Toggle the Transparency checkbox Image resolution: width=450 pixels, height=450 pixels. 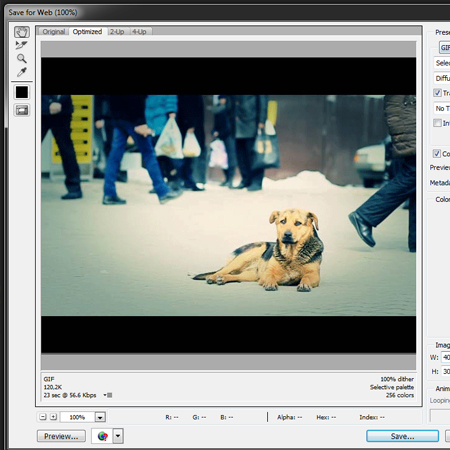point(437,93)
